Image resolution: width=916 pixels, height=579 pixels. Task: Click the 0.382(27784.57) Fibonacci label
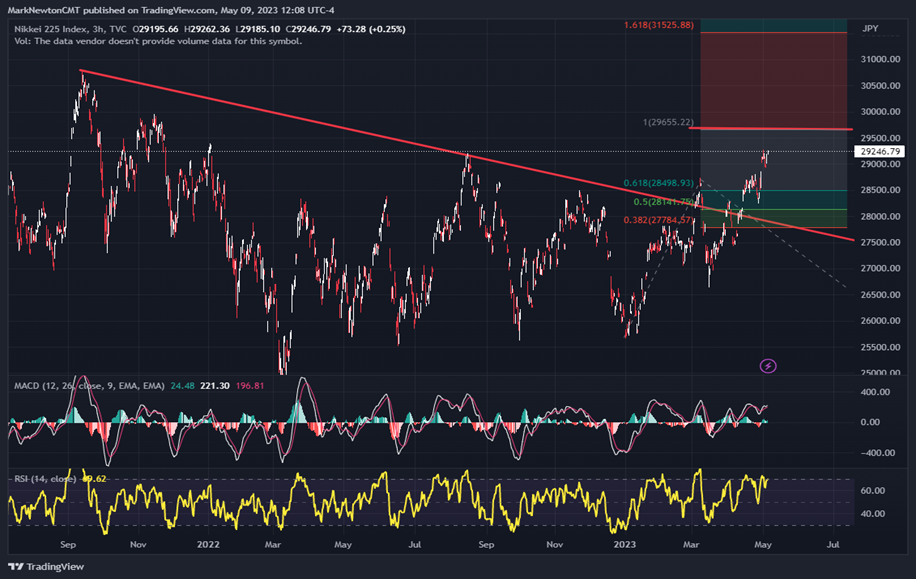[x=659, y=220]
